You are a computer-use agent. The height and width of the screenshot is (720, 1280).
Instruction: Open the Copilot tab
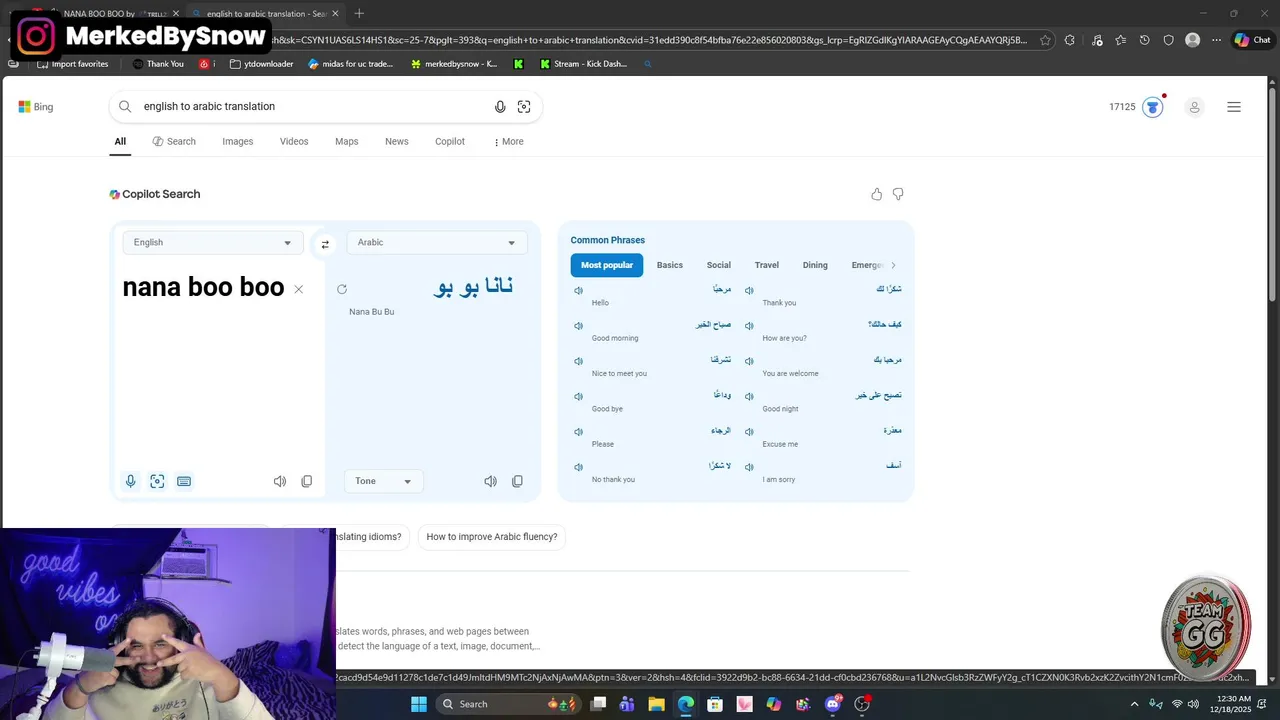tap(450, 142)
